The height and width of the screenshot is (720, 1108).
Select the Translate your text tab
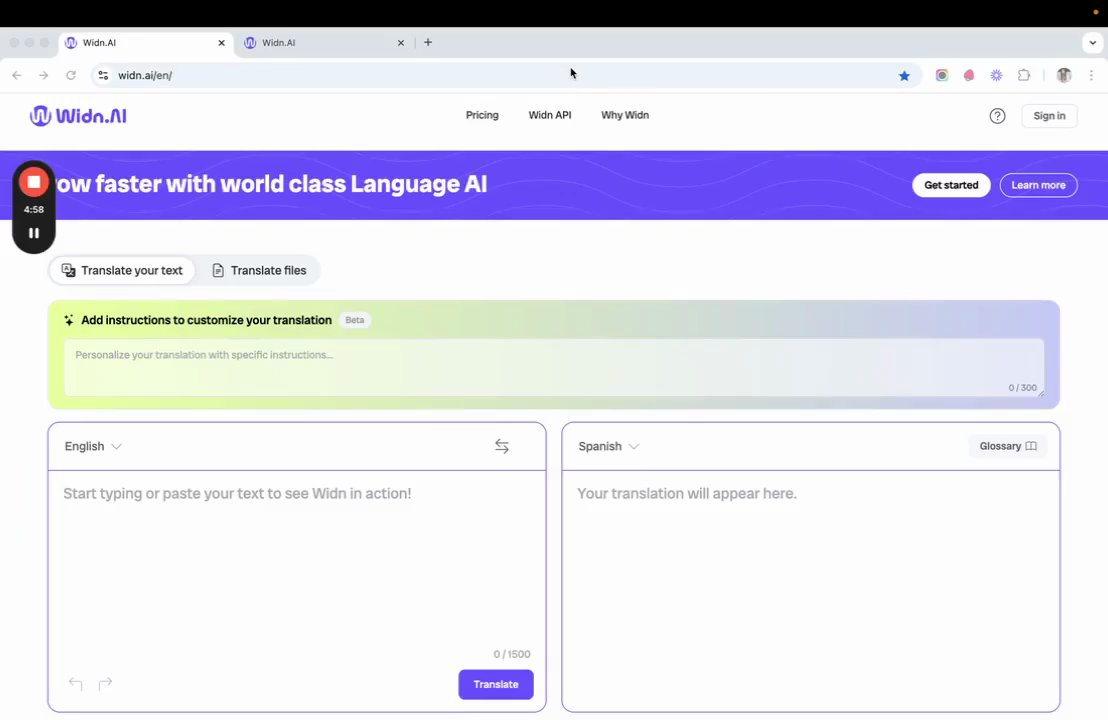click(122, 271)
